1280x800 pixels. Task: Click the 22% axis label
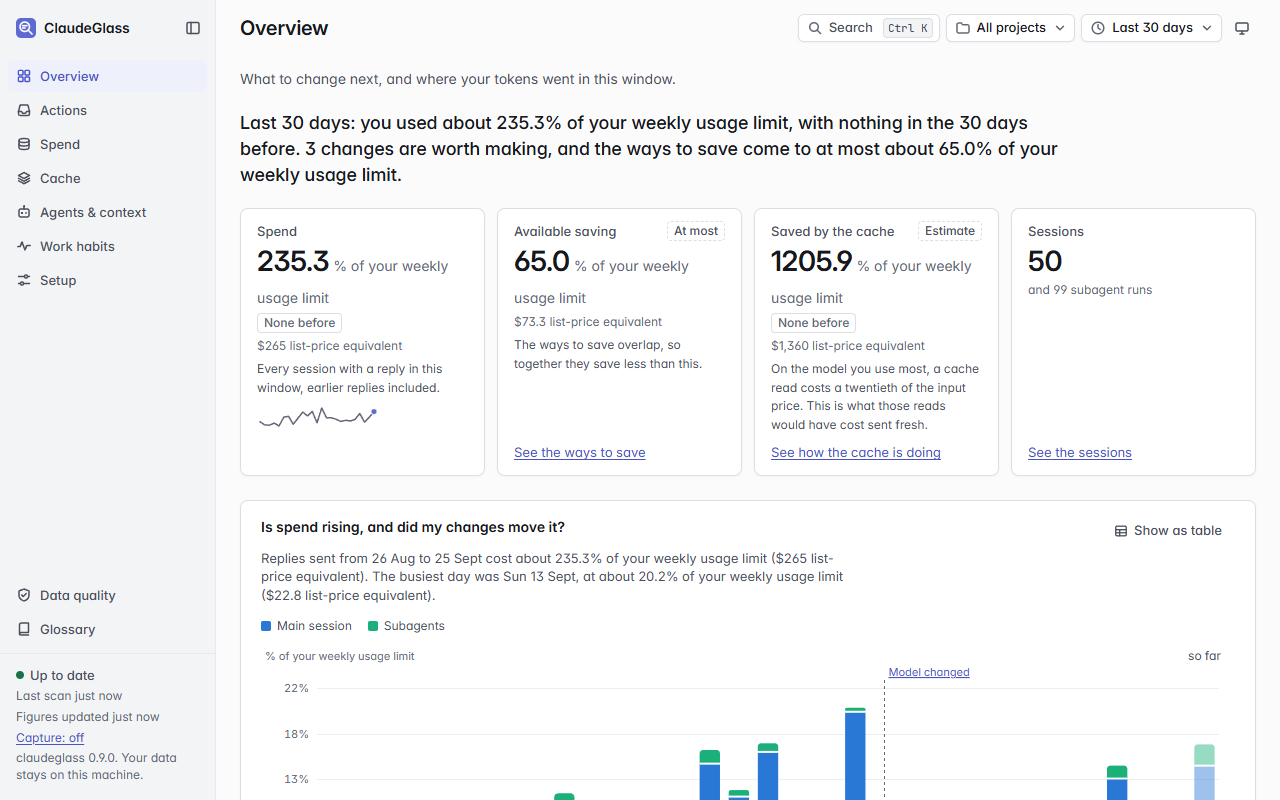[x=296, y=688]
